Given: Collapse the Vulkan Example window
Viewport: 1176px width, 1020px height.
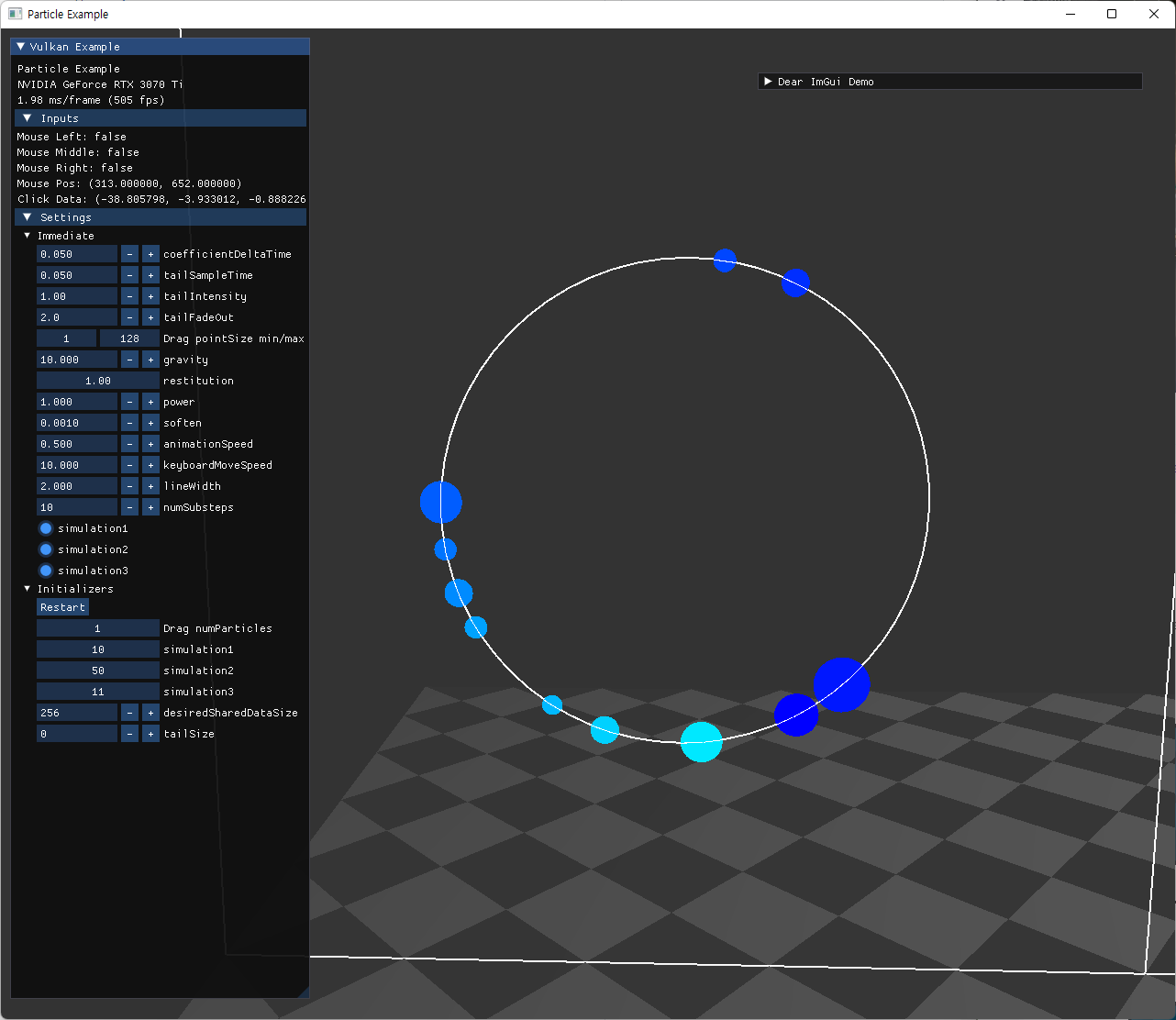Looking at the screenshot, I should [x=20, y=47].
